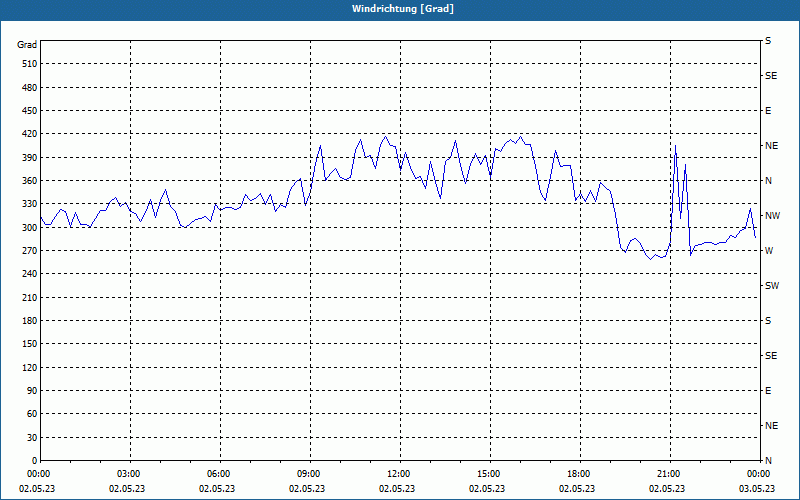The width and height of the screenshot is (800, 500).
Task: Click the 150 degree axis label
Action: pos(30,343)
